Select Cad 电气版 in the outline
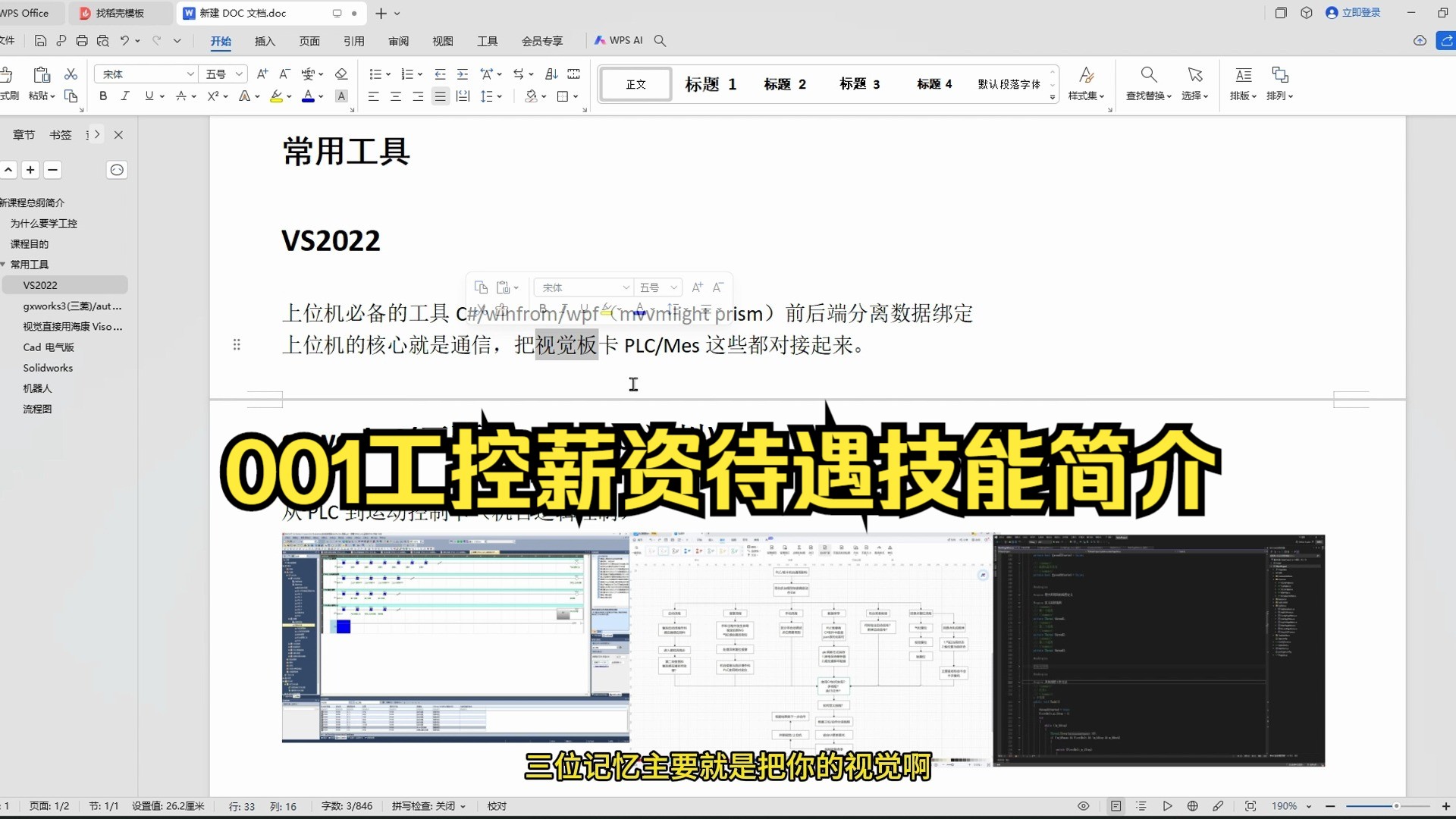1456x819 pixels. [49, 347]
